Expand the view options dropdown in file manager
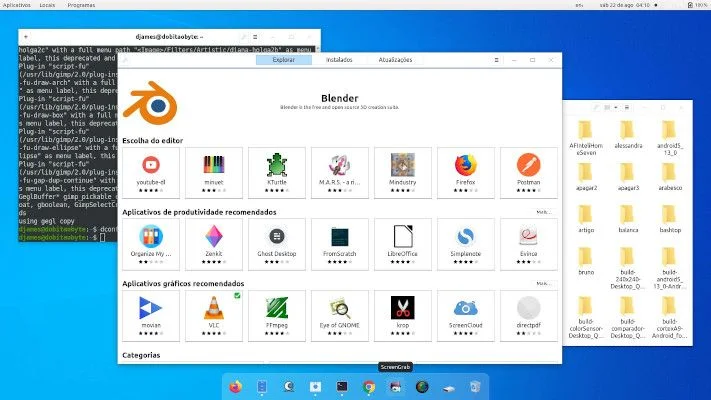 (x=616, y=107)
